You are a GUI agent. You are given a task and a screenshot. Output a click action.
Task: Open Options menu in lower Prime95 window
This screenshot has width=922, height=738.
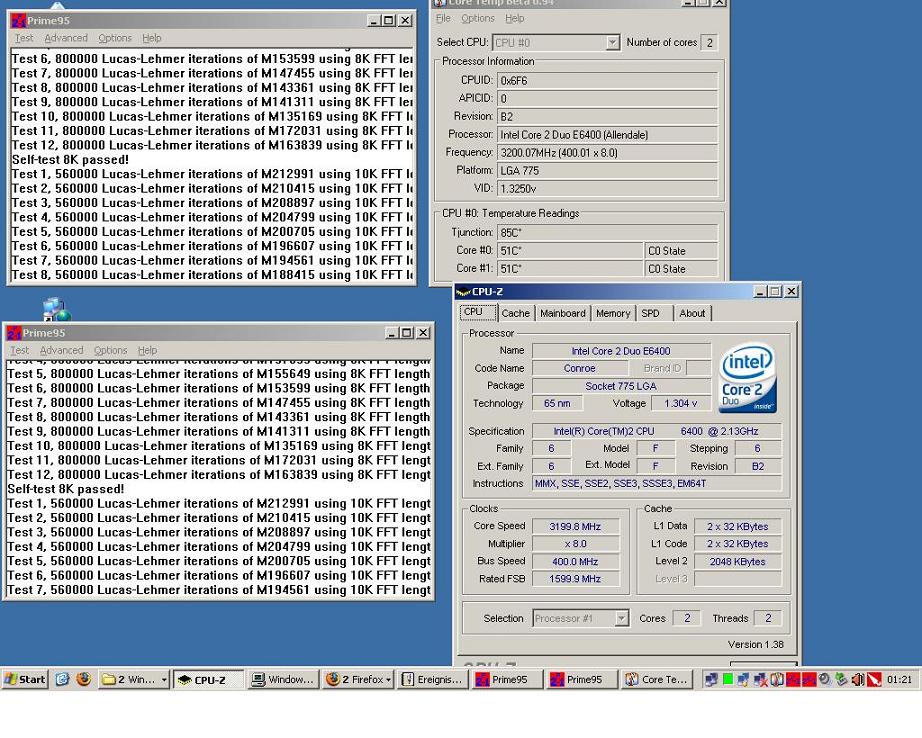[111, 350]
